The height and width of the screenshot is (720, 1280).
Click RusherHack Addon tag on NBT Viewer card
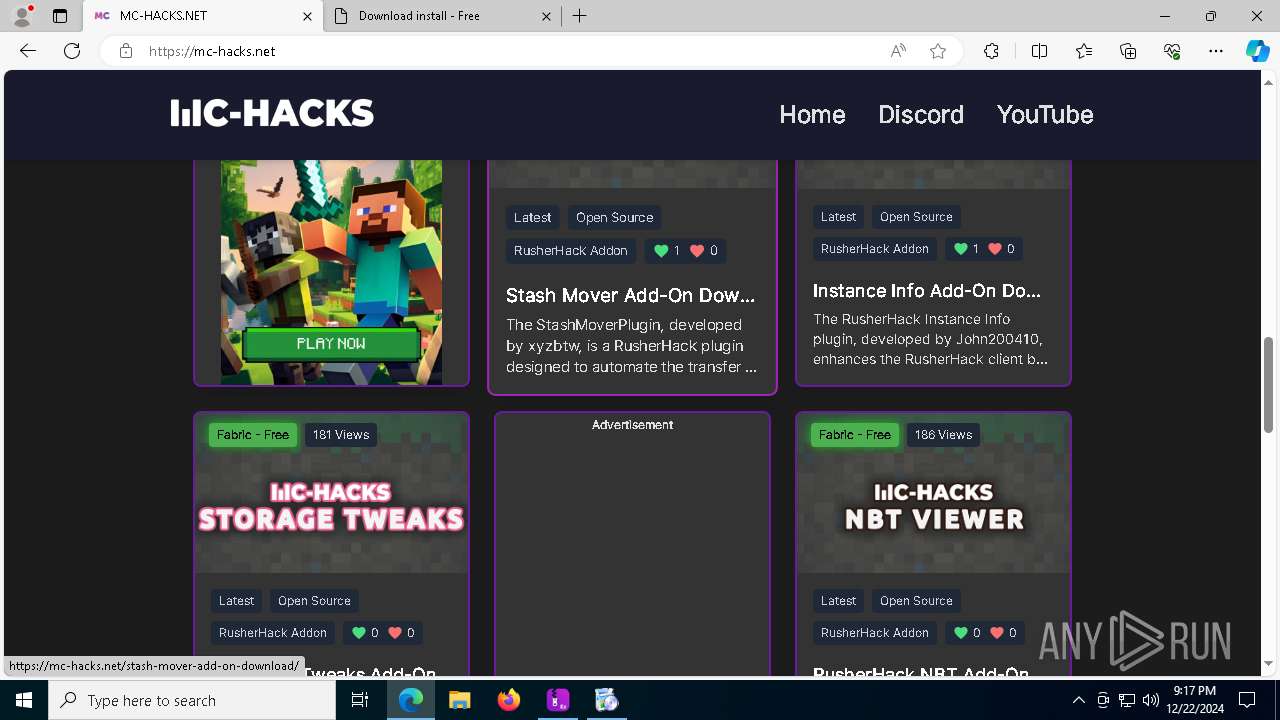point(875,633)
